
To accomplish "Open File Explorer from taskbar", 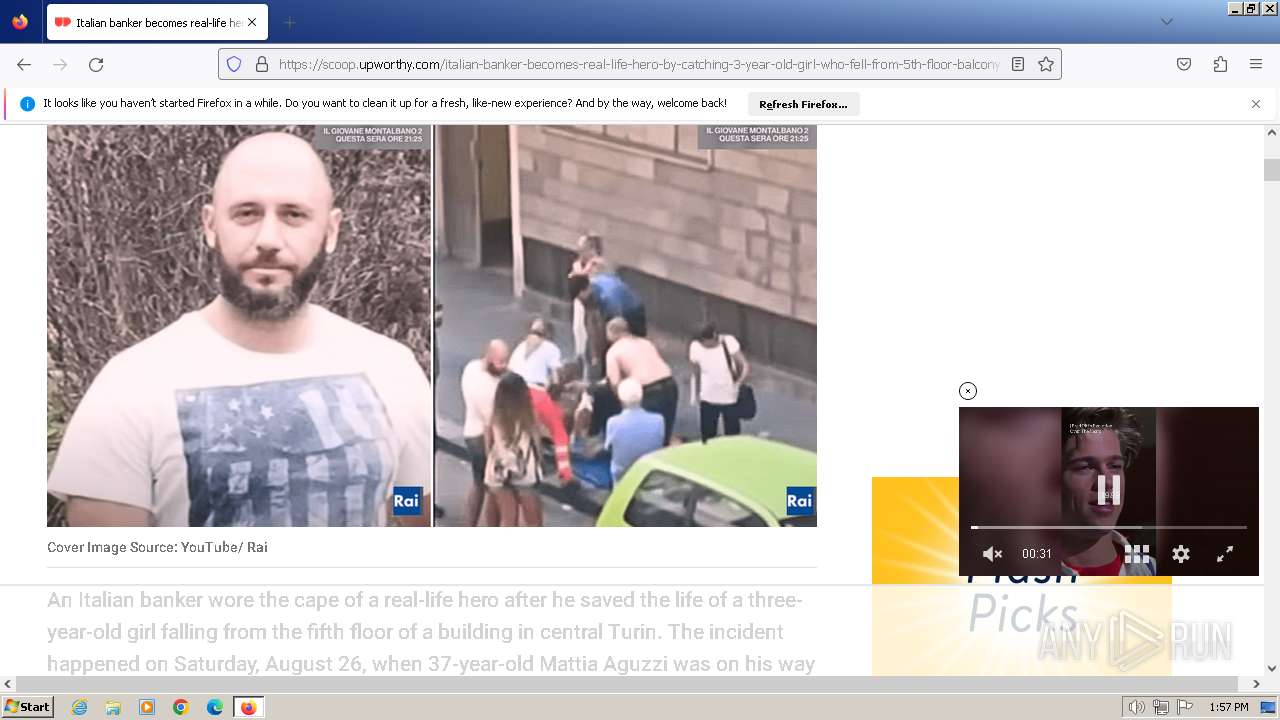I will [113, 707].
